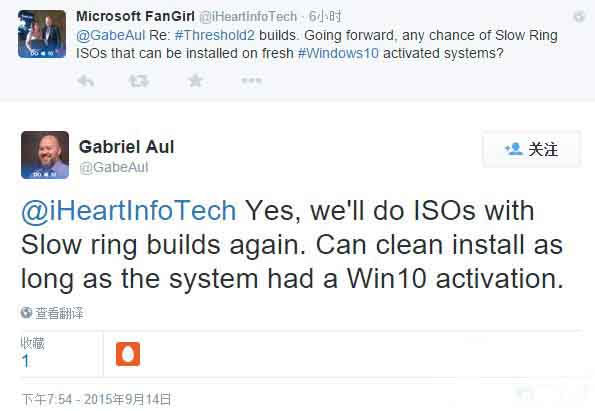This screenshot has height=411, width=595.
Task: Click the Gabriel Aul display name
Action: pos(127,147)
